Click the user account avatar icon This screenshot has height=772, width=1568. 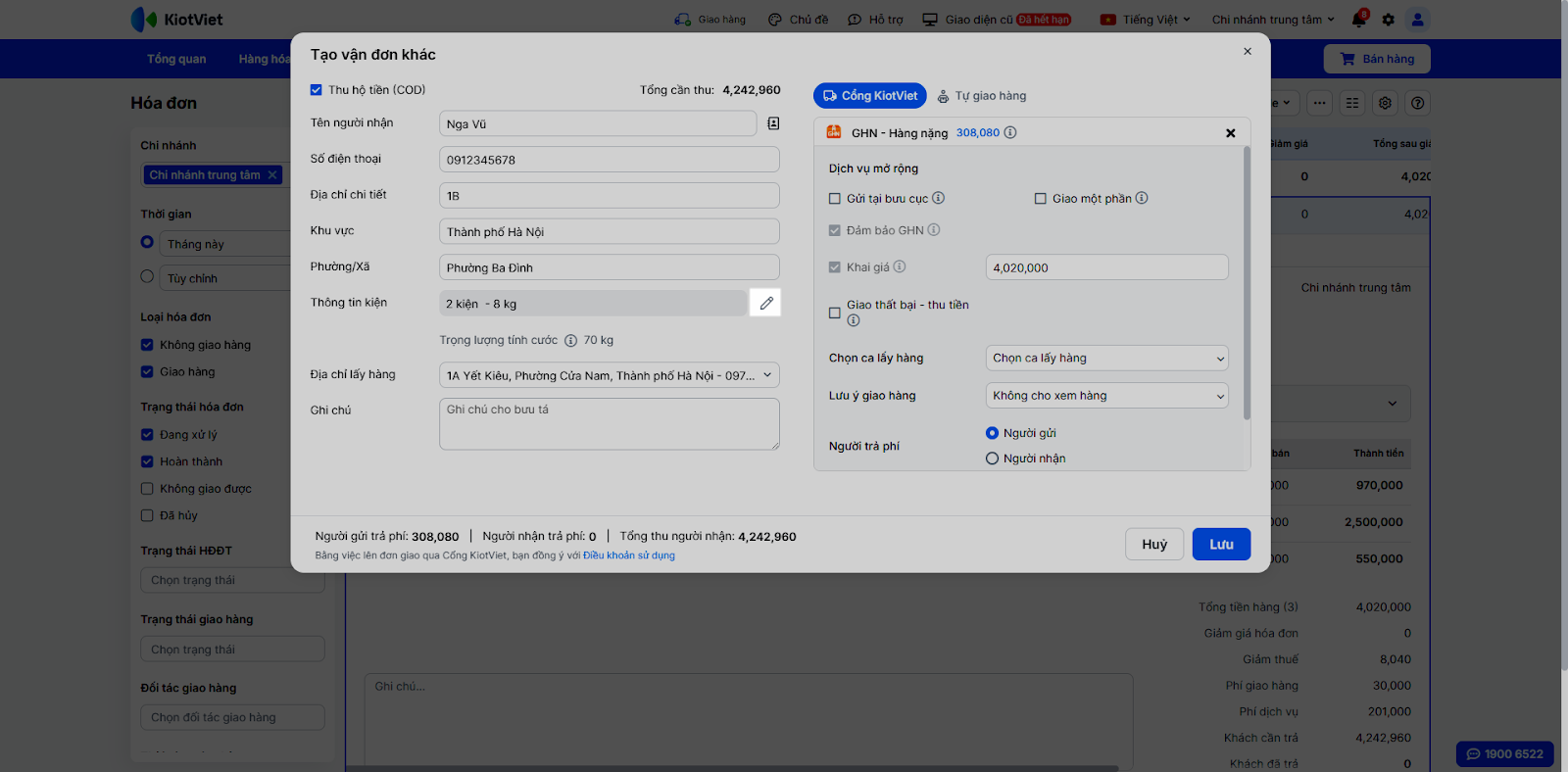click(1417, 20)
